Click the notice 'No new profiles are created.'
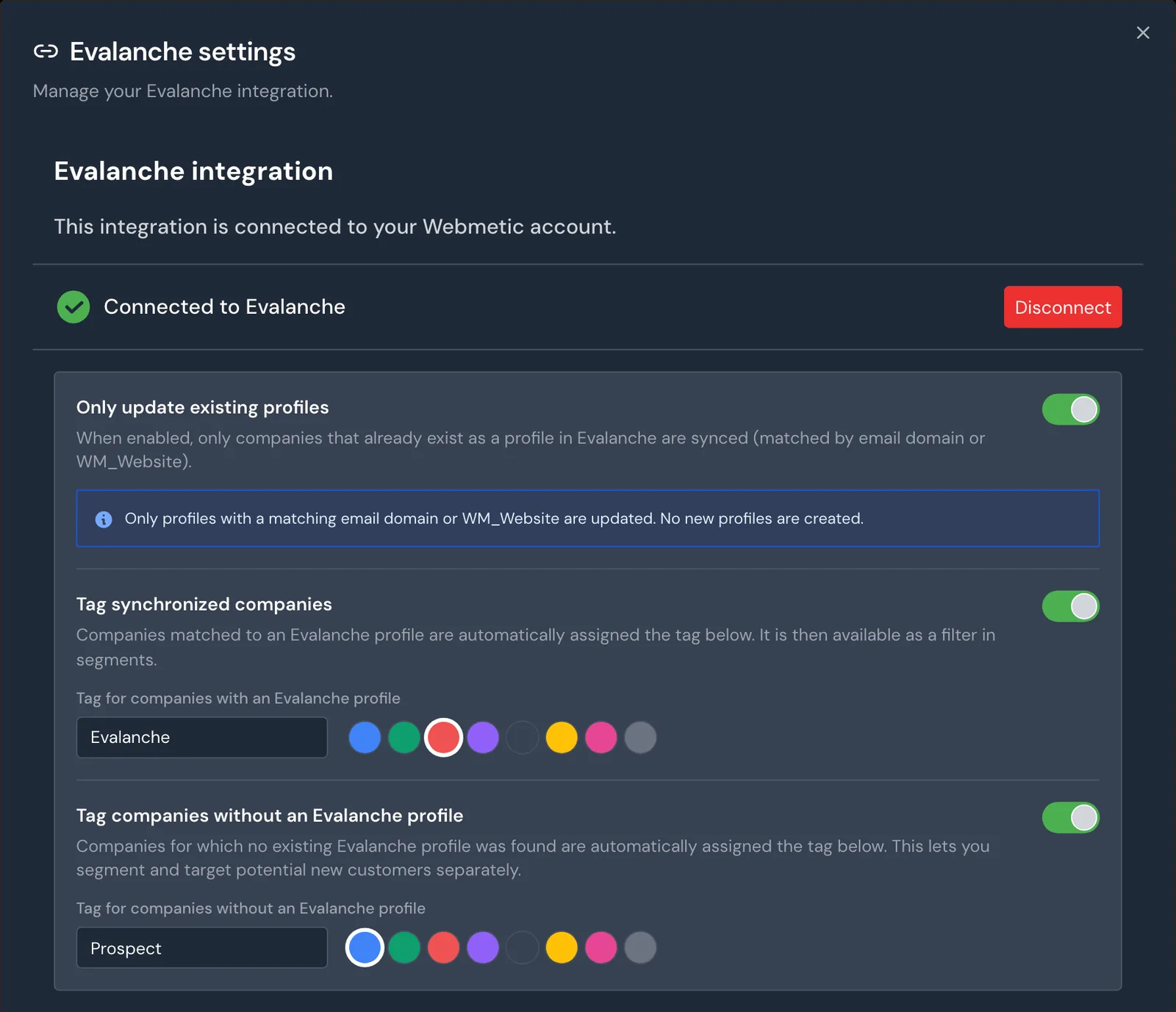Screen dimensions: 1176x1012 761,519
